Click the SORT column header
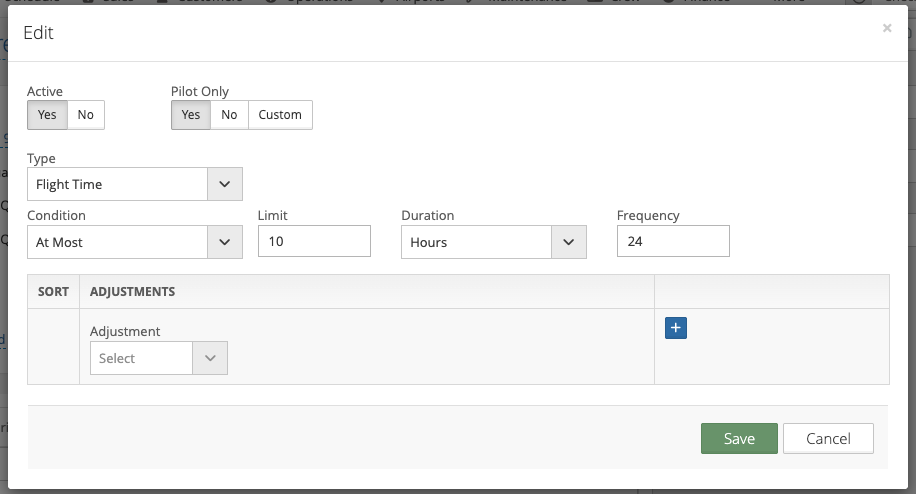The width and height of the screenshot is (916, 494). 53,292
